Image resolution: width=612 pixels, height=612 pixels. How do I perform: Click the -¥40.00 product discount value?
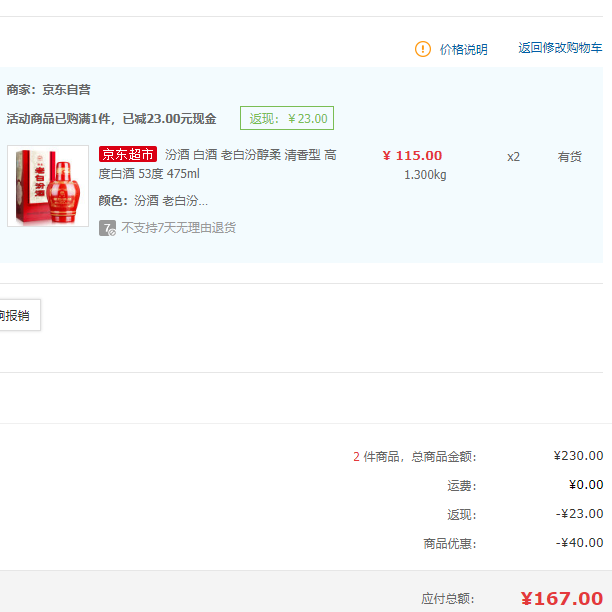[580, 543]
